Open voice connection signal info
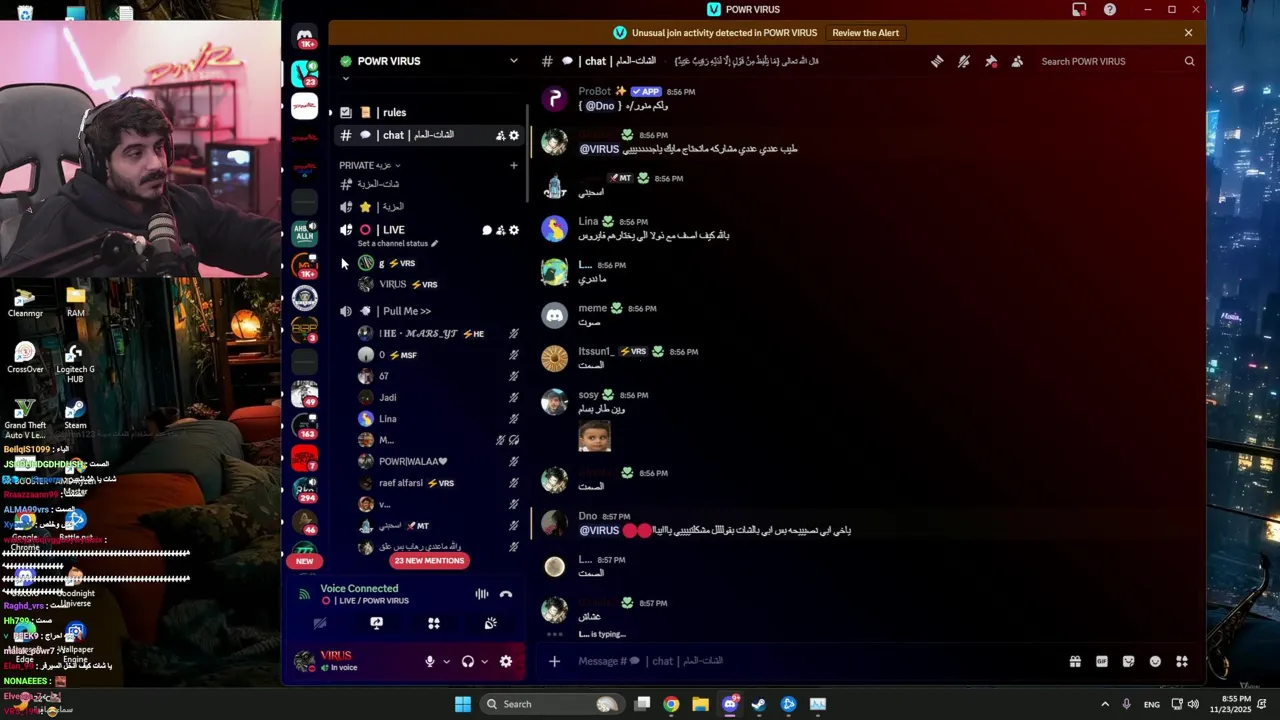The width and height of the screenshot is (1280, 720). pos(304,594)
